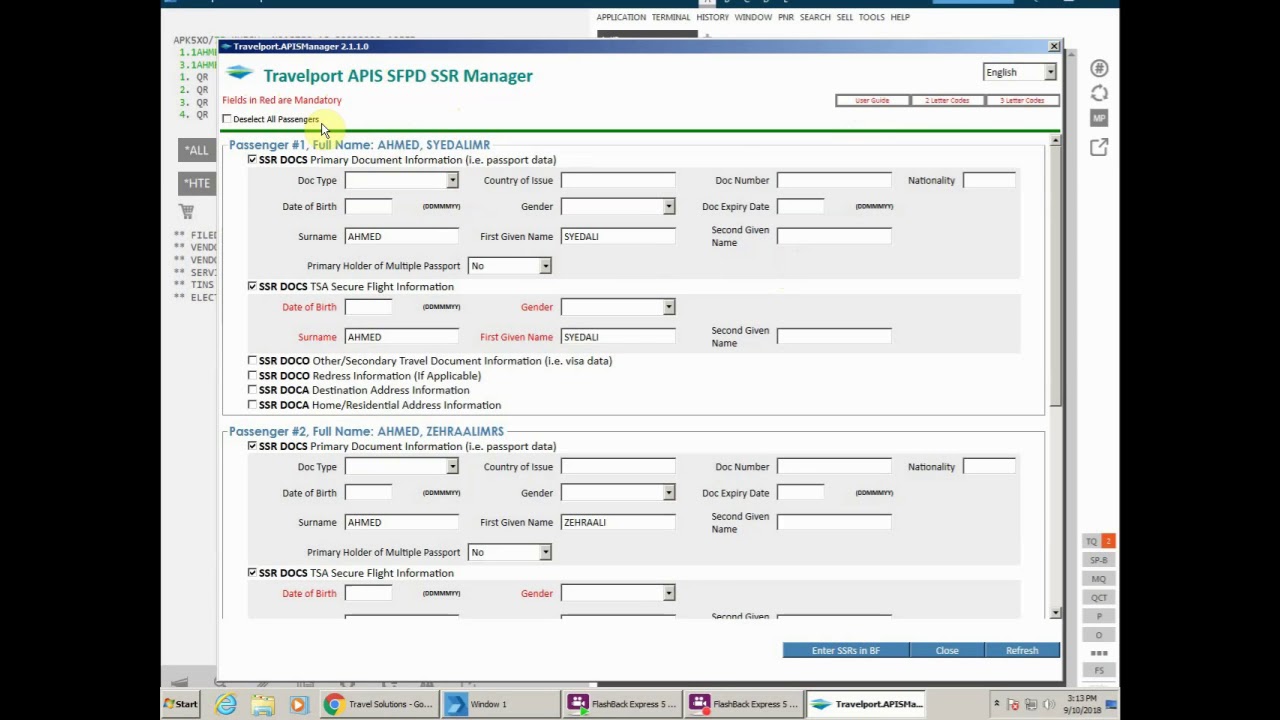Open the media player icon in taskbar
Screen dimensions: 1280x720
[297, 704]
